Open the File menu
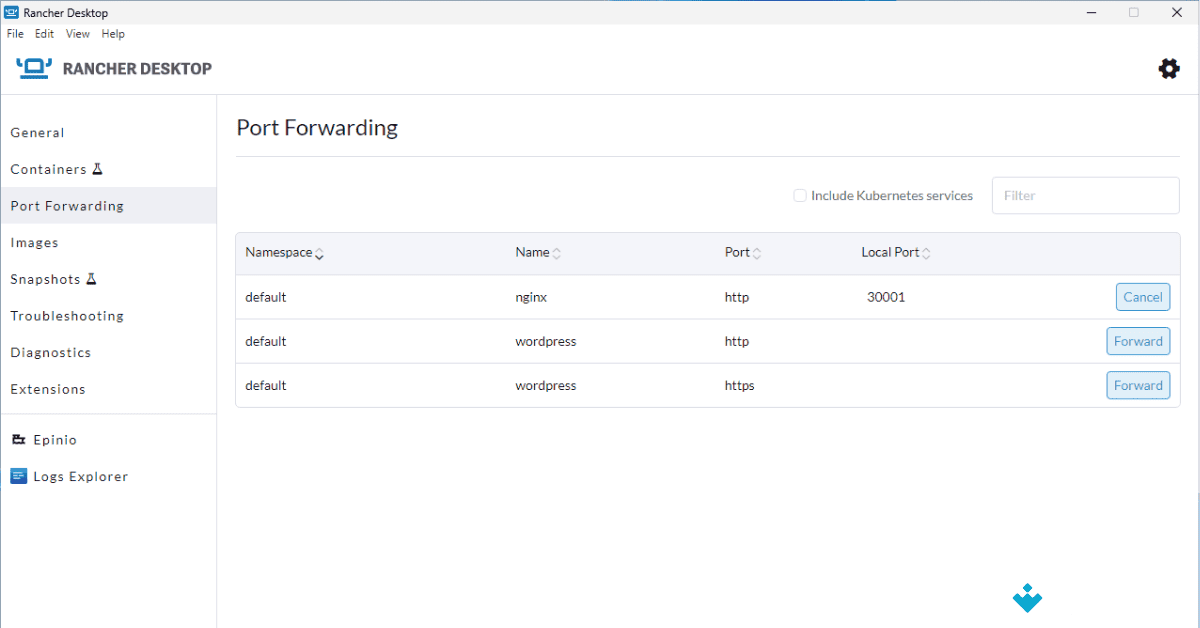1200x628 pixels. pyautogui.click(x=15, y=33)
